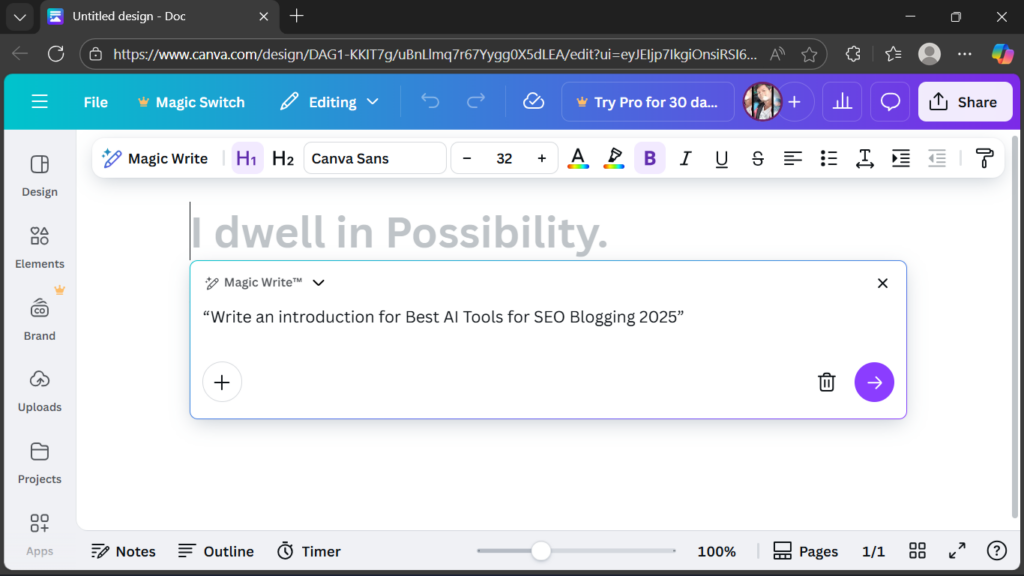Open the Share menu
Image resolution: width=1024 pixels, height=576 pixels.
[x=963, y=101]
